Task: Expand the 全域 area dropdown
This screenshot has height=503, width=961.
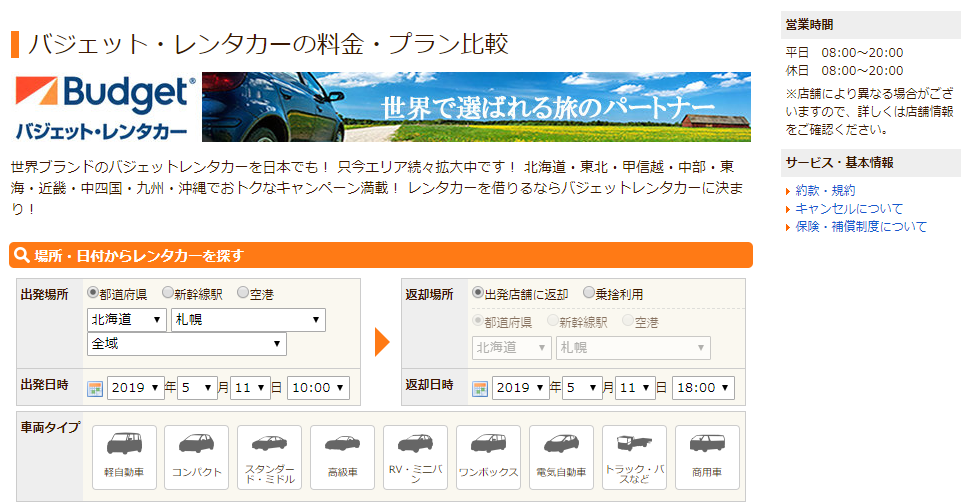Action: [x=187, y=344]
